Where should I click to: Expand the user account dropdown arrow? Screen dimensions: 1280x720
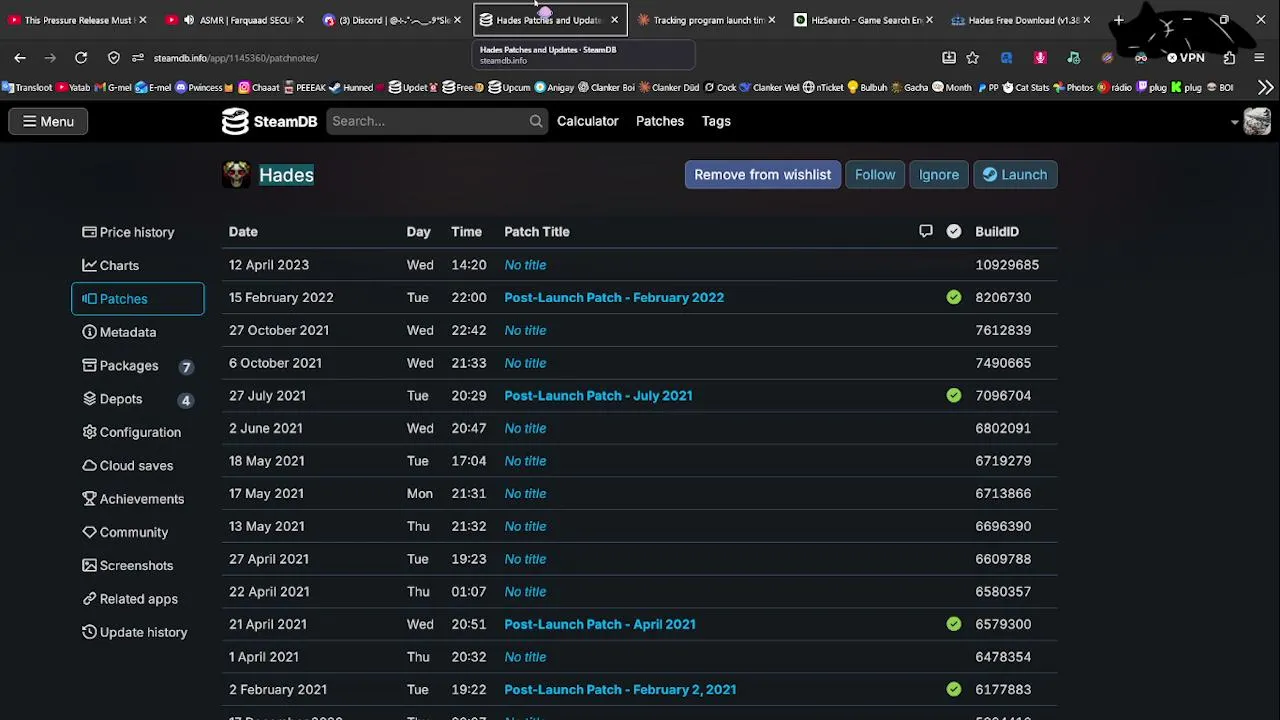click(1235, 122)
